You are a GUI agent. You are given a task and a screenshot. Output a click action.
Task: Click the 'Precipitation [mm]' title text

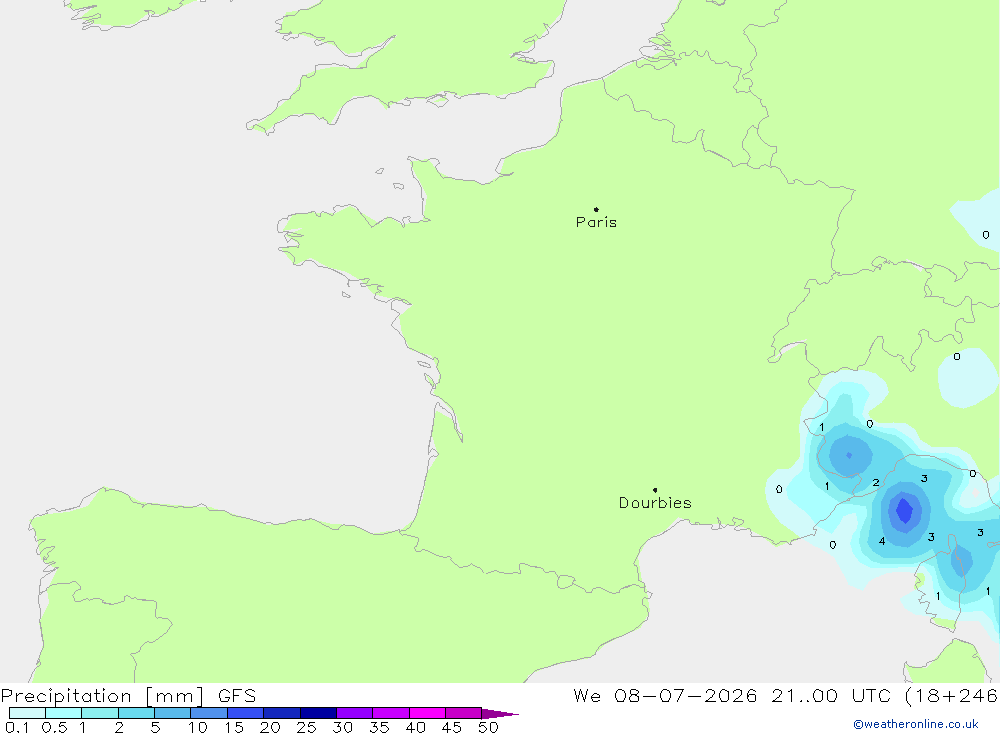(102, 695)
